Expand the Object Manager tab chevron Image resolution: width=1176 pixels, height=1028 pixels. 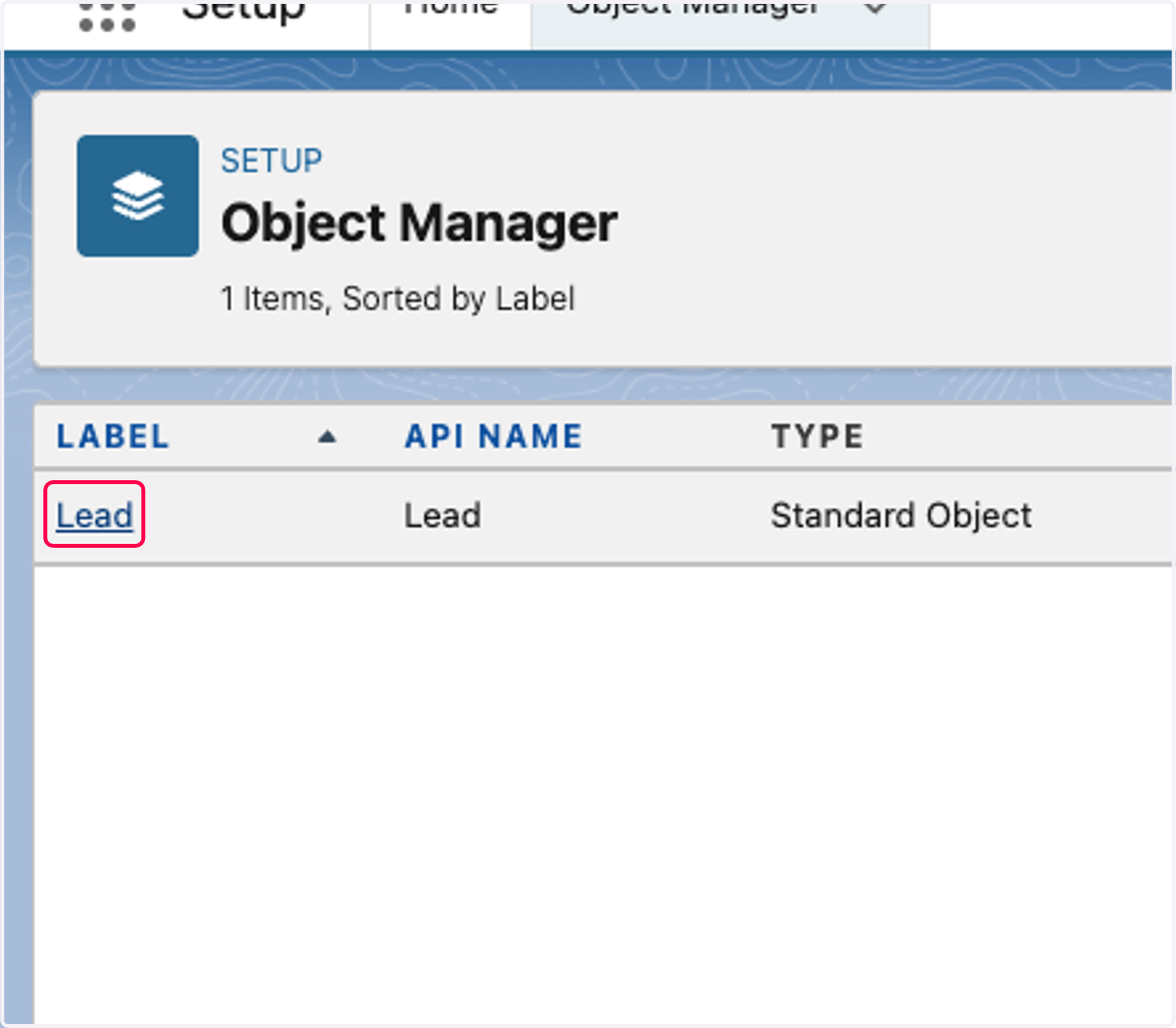(875, 10)
